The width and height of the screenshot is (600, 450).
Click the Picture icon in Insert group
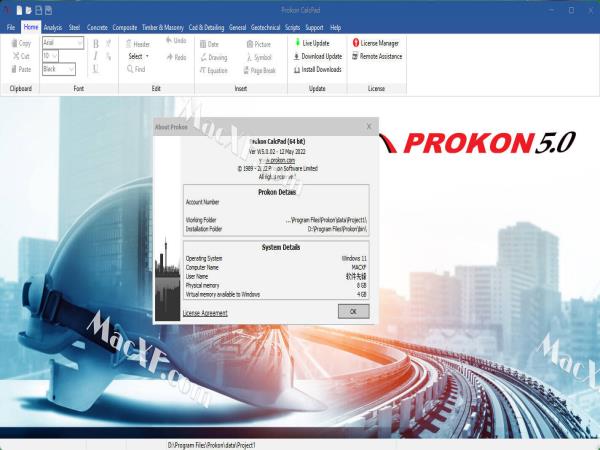pos(250,44)
